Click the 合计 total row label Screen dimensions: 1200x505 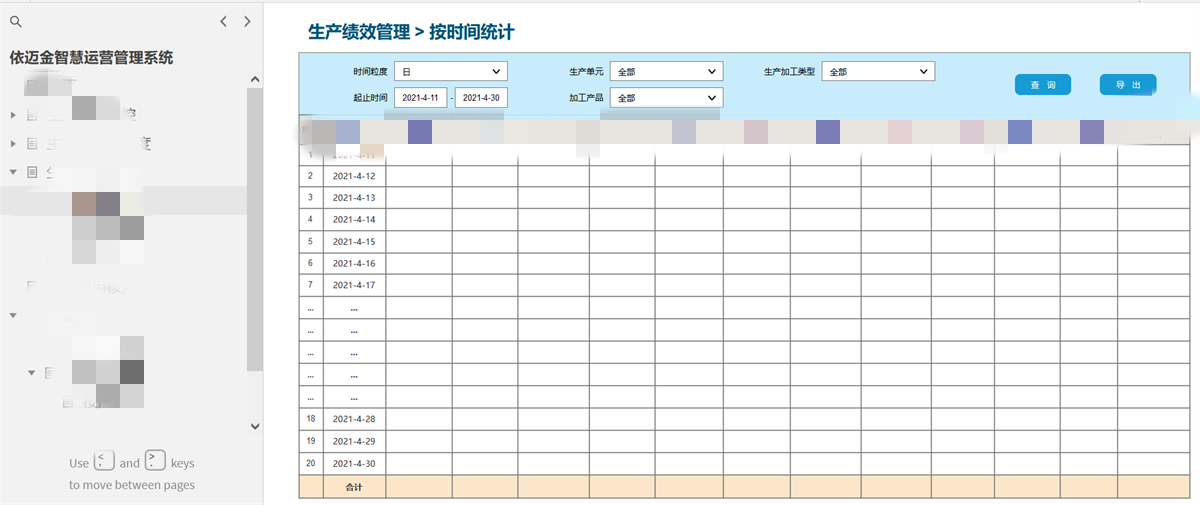[354, 487]
